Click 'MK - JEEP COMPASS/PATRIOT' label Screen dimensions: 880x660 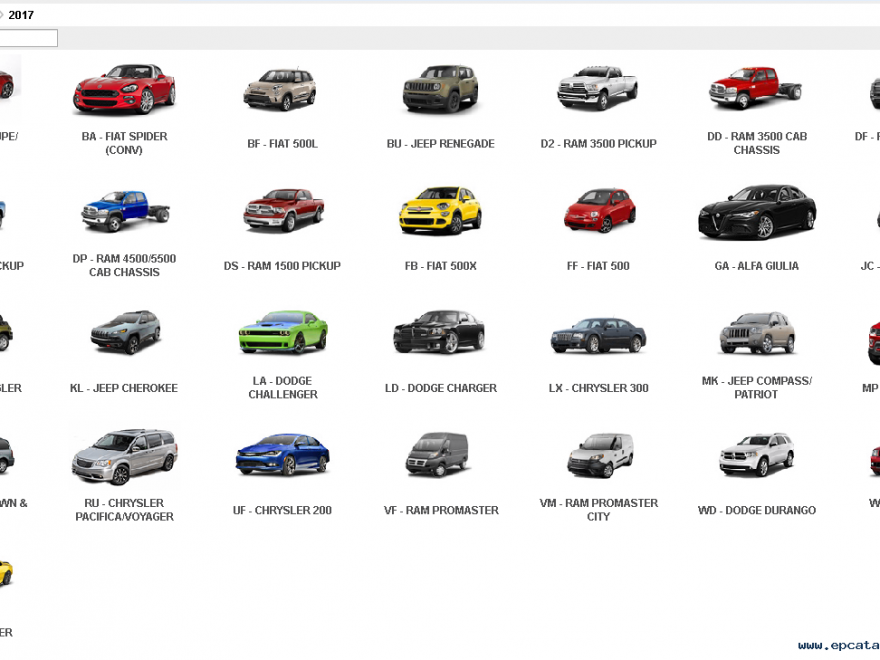756,388
